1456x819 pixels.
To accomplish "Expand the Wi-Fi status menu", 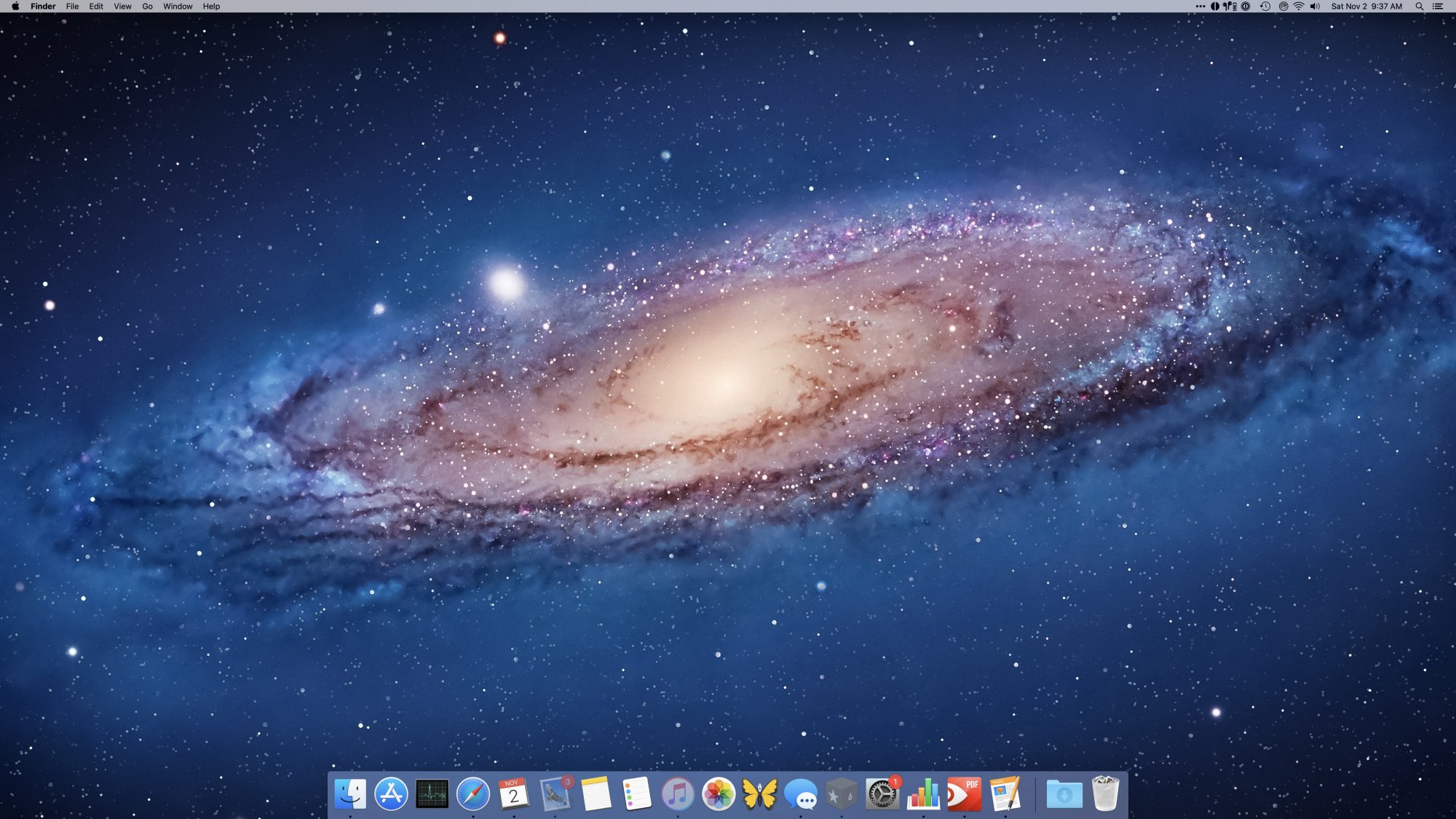I will [x=1299, y=6].
